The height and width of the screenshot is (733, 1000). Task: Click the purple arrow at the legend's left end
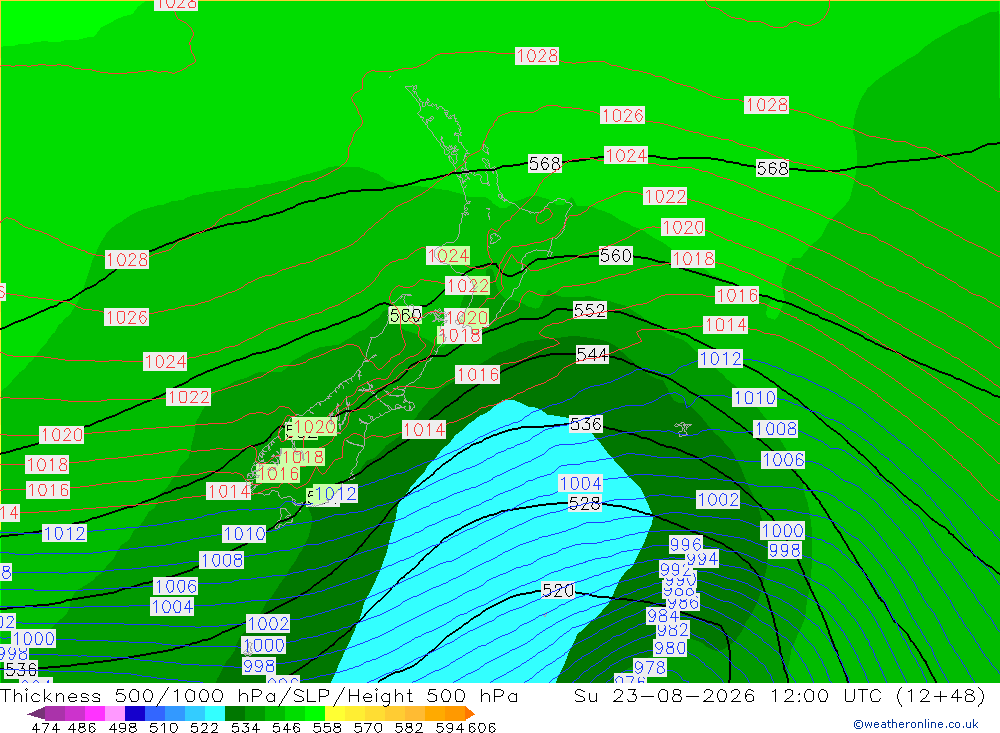tap(36, 714)
